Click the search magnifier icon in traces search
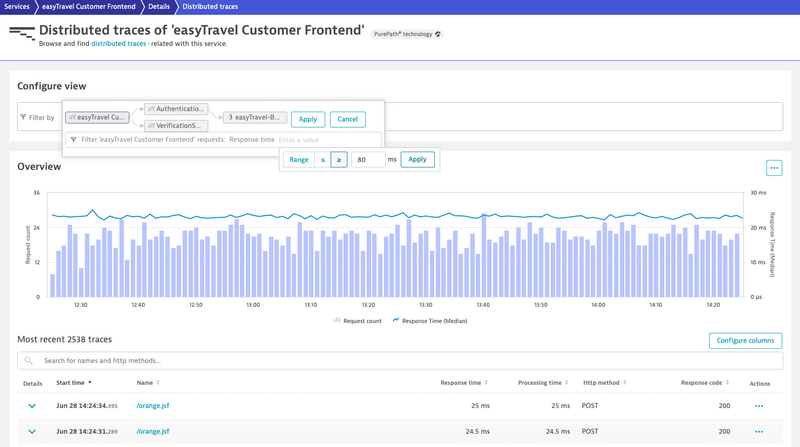 click(29, 360)
